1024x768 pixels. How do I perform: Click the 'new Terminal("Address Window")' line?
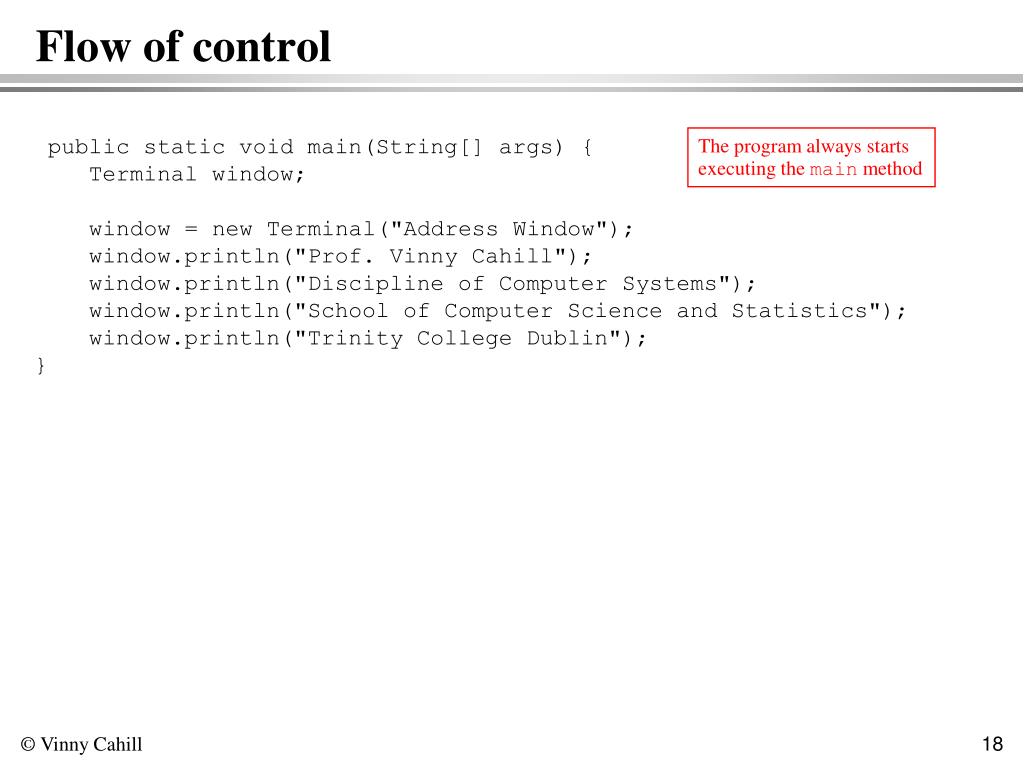point(361,229)
